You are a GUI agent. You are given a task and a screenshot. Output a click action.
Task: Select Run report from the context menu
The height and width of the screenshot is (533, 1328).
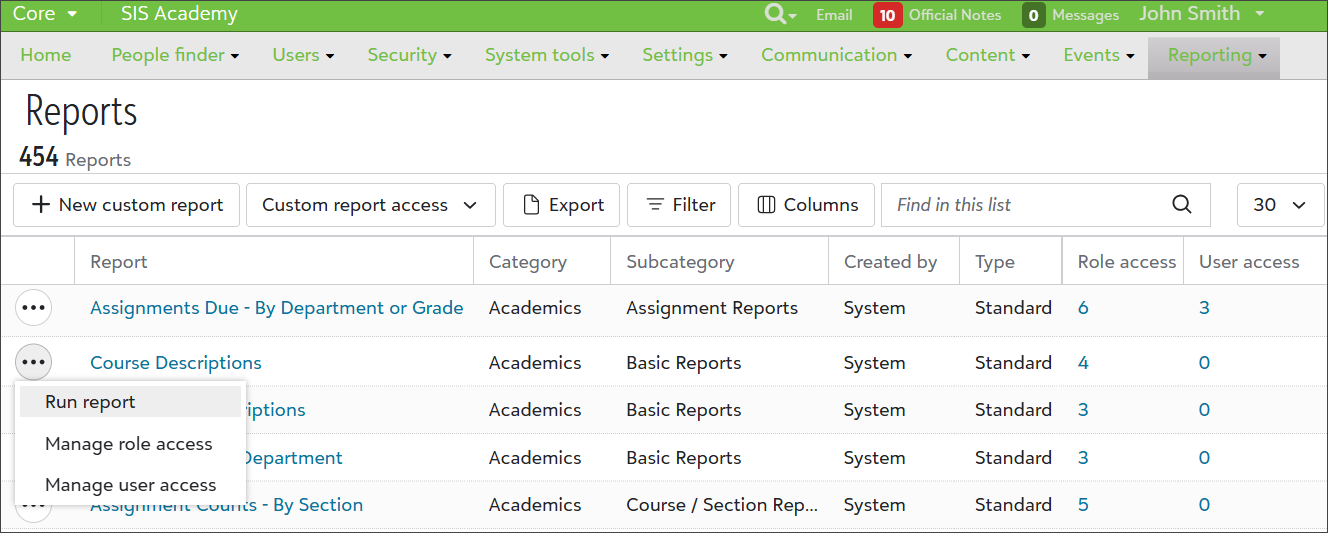[x=90, y=402]
